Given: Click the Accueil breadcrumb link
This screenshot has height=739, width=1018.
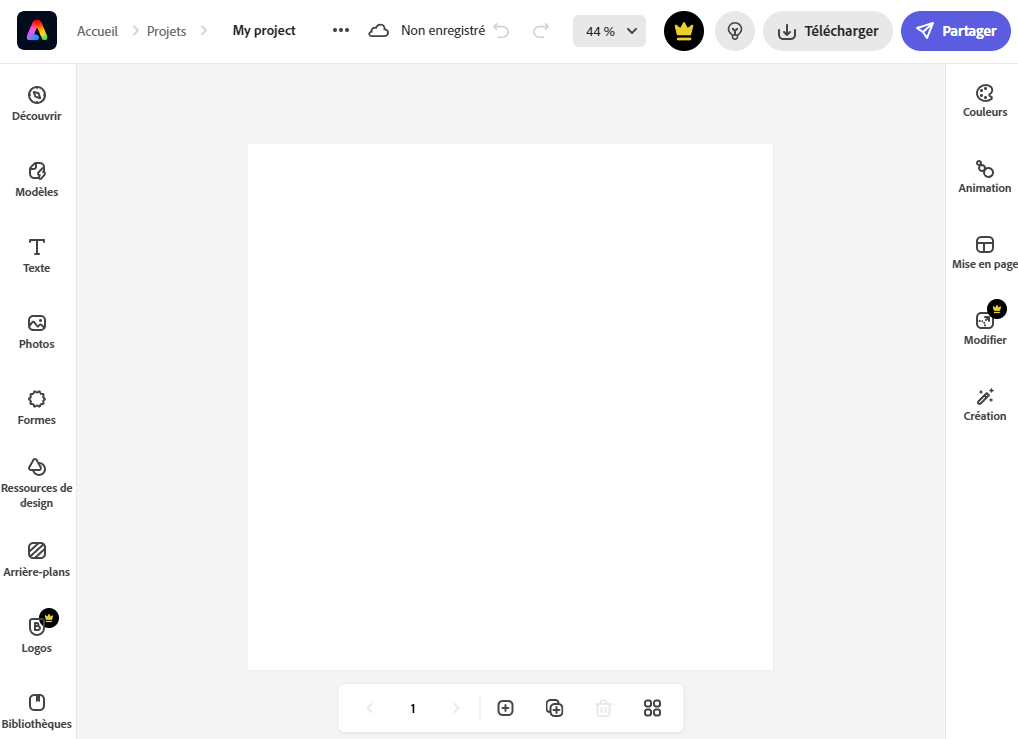Looking at the screenshot, I should 97,31.
